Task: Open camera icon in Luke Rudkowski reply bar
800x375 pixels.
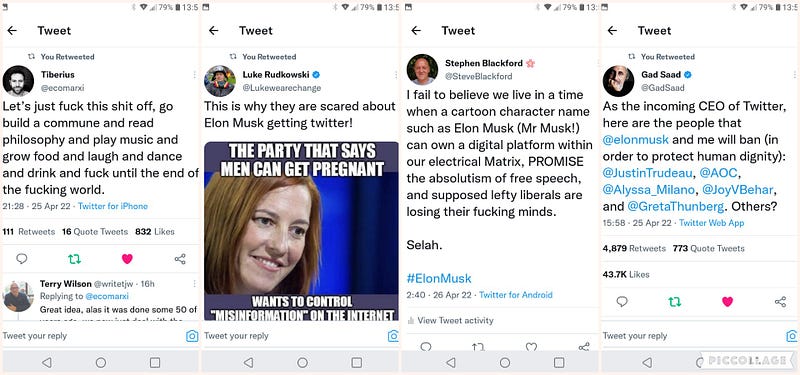Action: pos(393,336)
